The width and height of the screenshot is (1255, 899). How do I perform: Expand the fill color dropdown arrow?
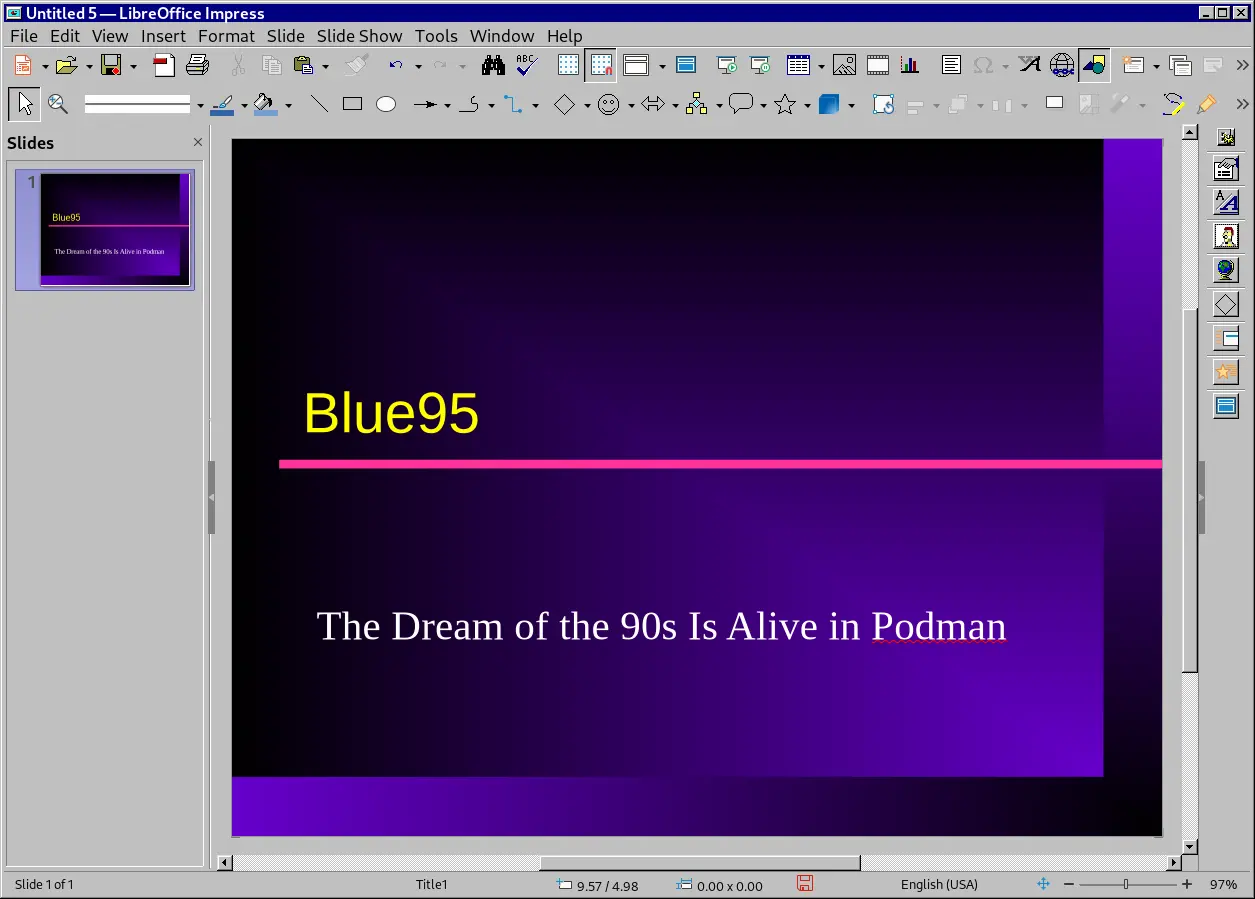coord(288,106)
